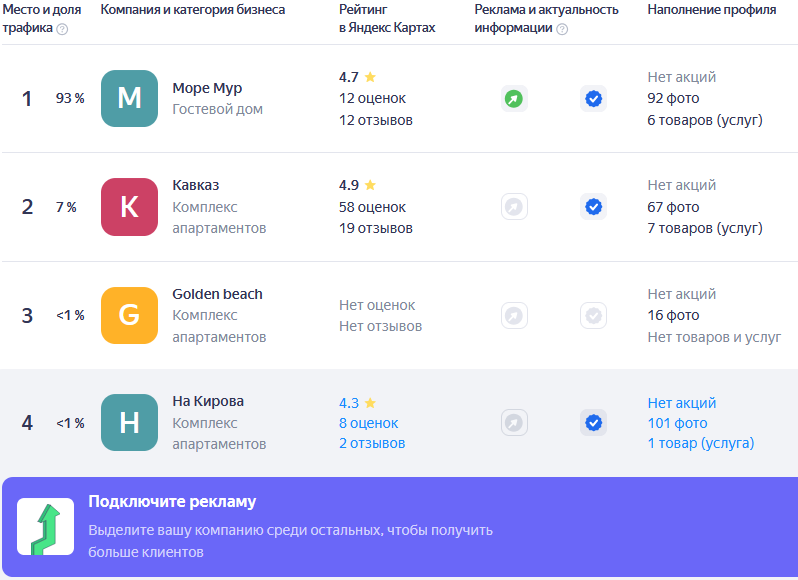The height and width of the screenshot is (580, 798).
Task: Click the green advertising icon for Море Мур
Action: click(514, 99)
